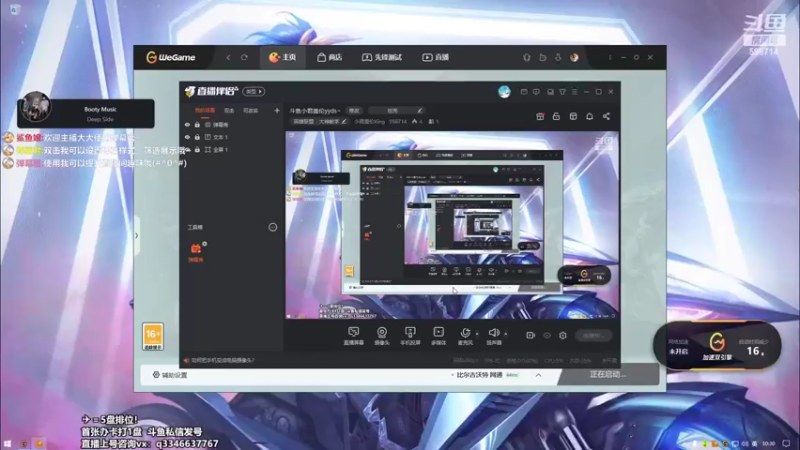Click the 加速双引擎 accelerator widget
The height and width of the screenshot is (450, 800).
(717, 345)
